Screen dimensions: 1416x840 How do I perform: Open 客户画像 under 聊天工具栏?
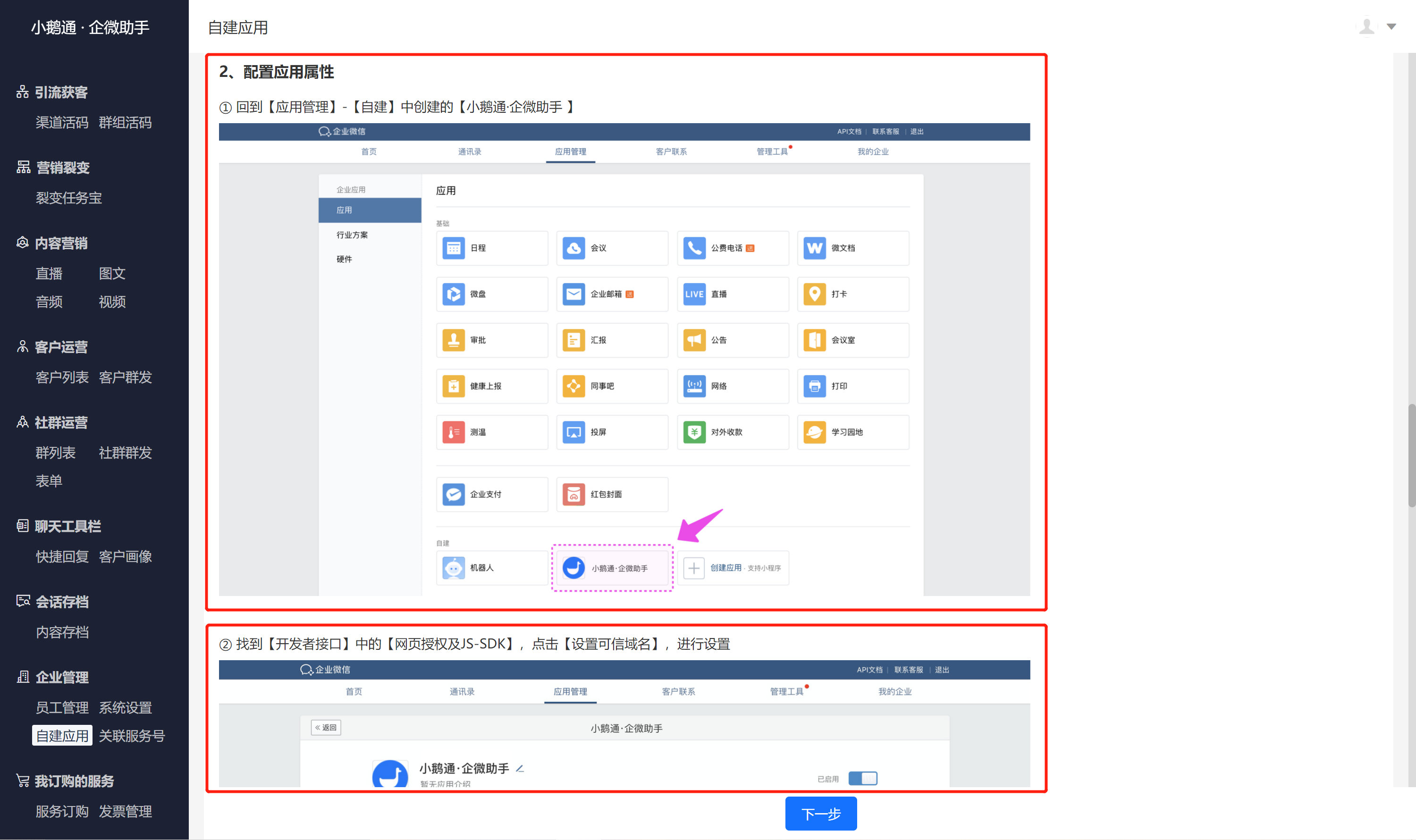(x=125, y=556)
